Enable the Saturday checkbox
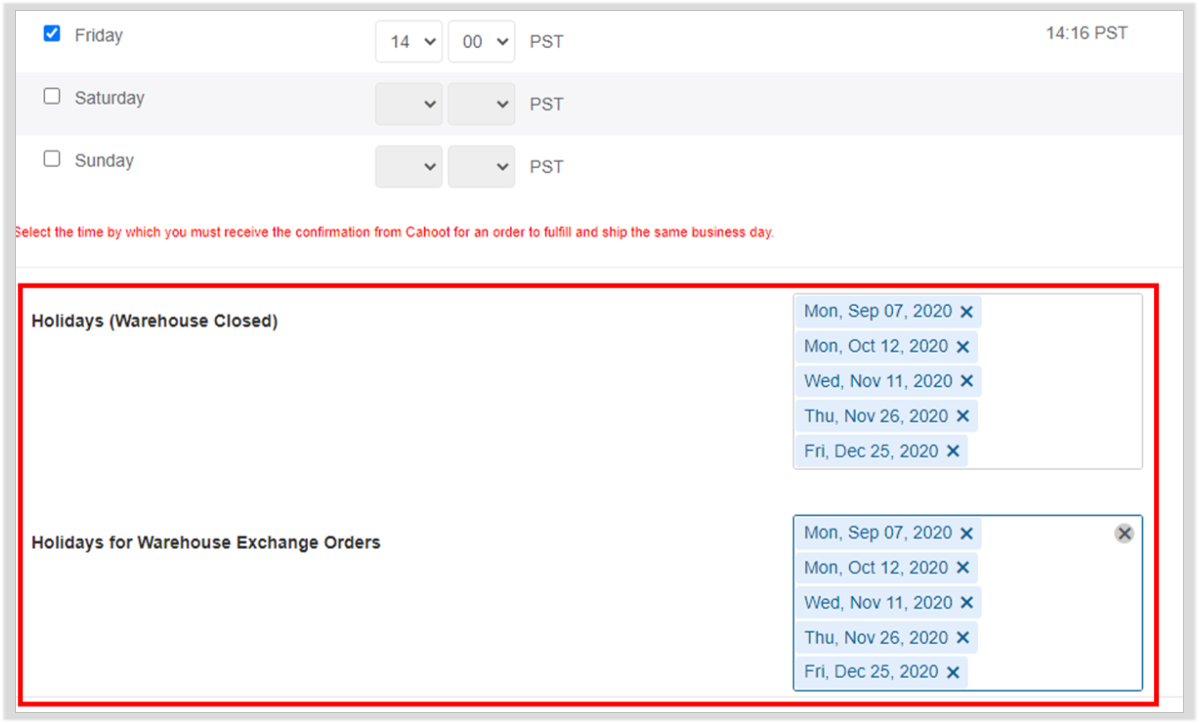This screenshot has width=1199, height=723. click(x=52, y=96)
